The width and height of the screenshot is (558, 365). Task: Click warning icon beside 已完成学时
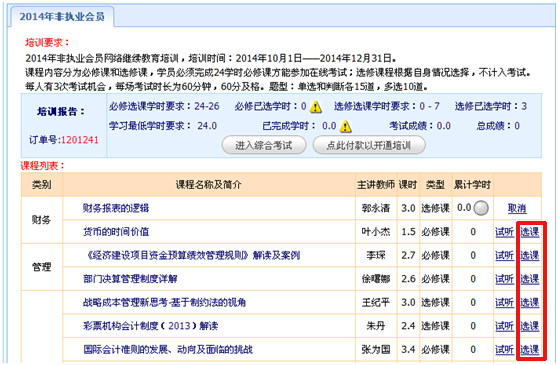point(345,126)
